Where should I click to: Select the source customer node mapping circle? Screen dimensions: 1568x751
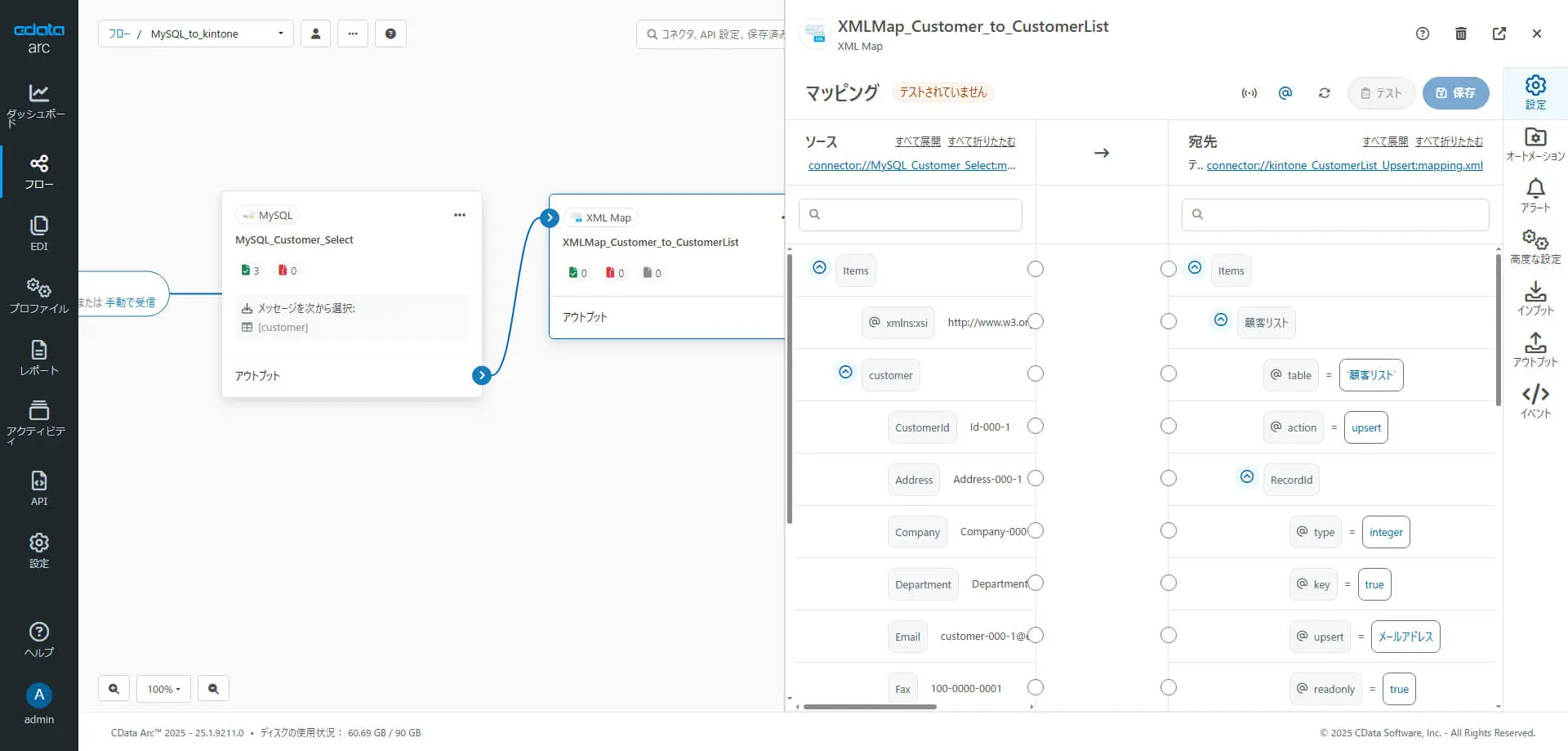1036,373
